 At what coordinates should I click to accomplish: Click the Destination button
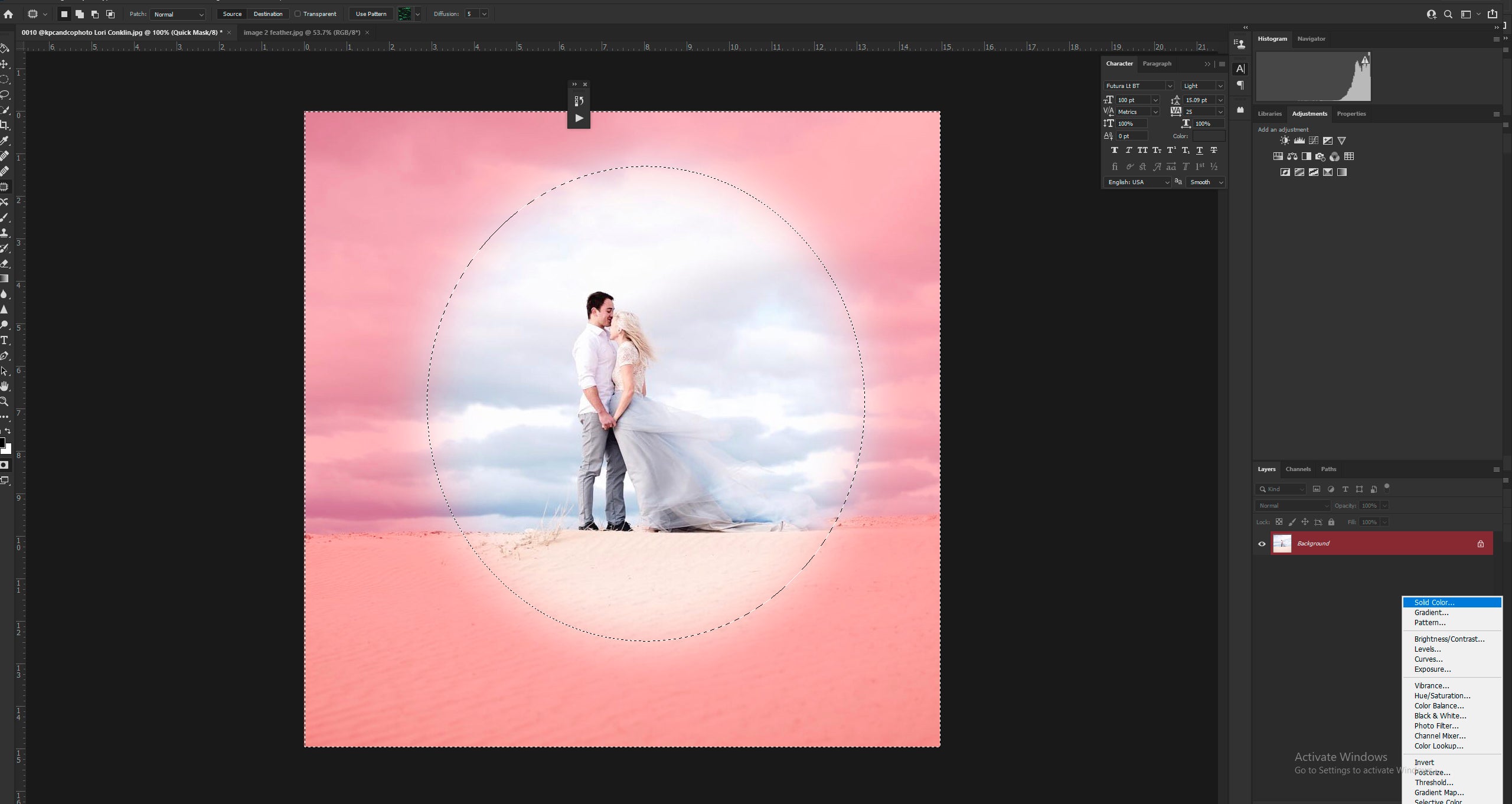[x=268, y=14]
